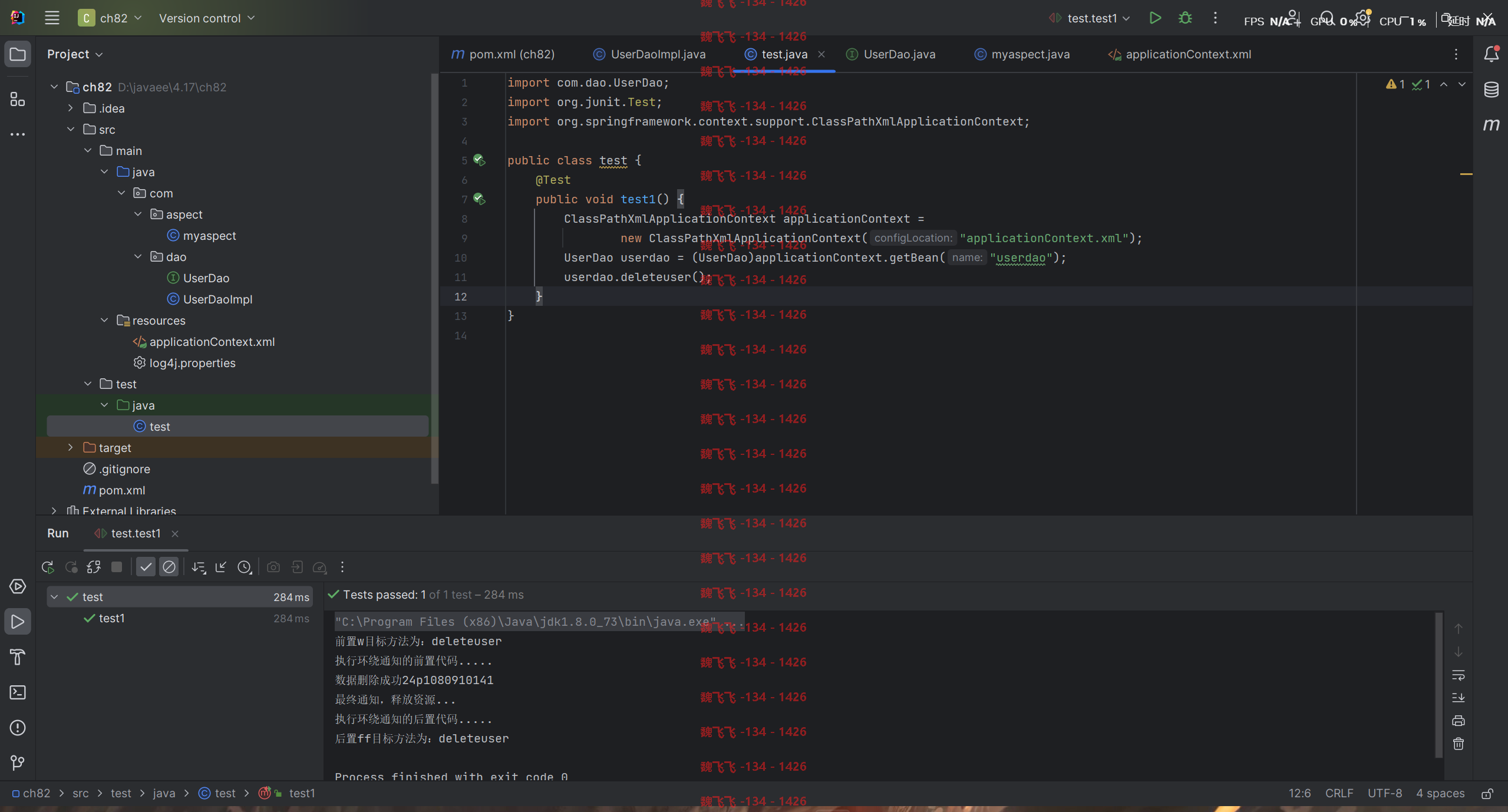Expand the target folder
Viewport: 1508px width, 812px height.
(71, 447)
